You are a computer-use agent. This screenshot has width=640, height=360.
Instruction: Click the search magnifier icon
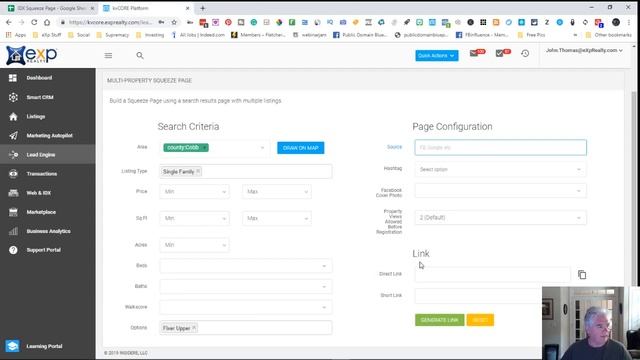point(140,56)
